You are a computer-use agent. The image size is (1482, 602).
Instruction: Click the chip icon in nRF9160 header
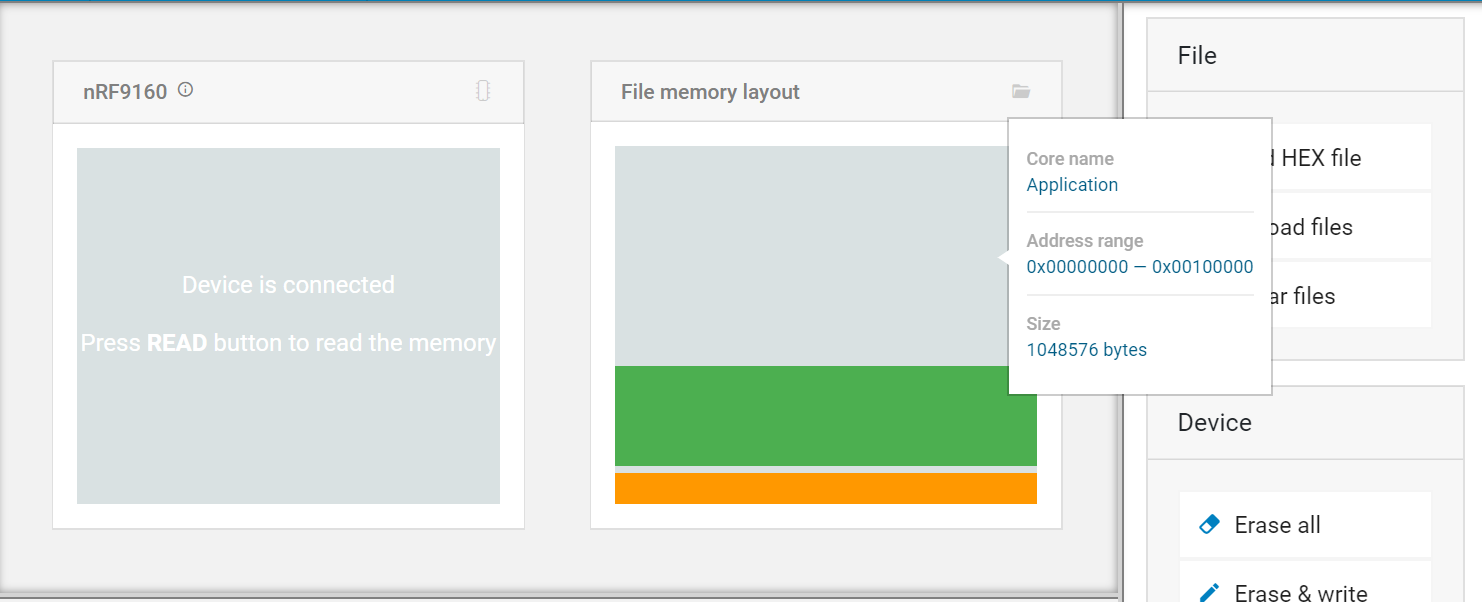coord(483,91)
